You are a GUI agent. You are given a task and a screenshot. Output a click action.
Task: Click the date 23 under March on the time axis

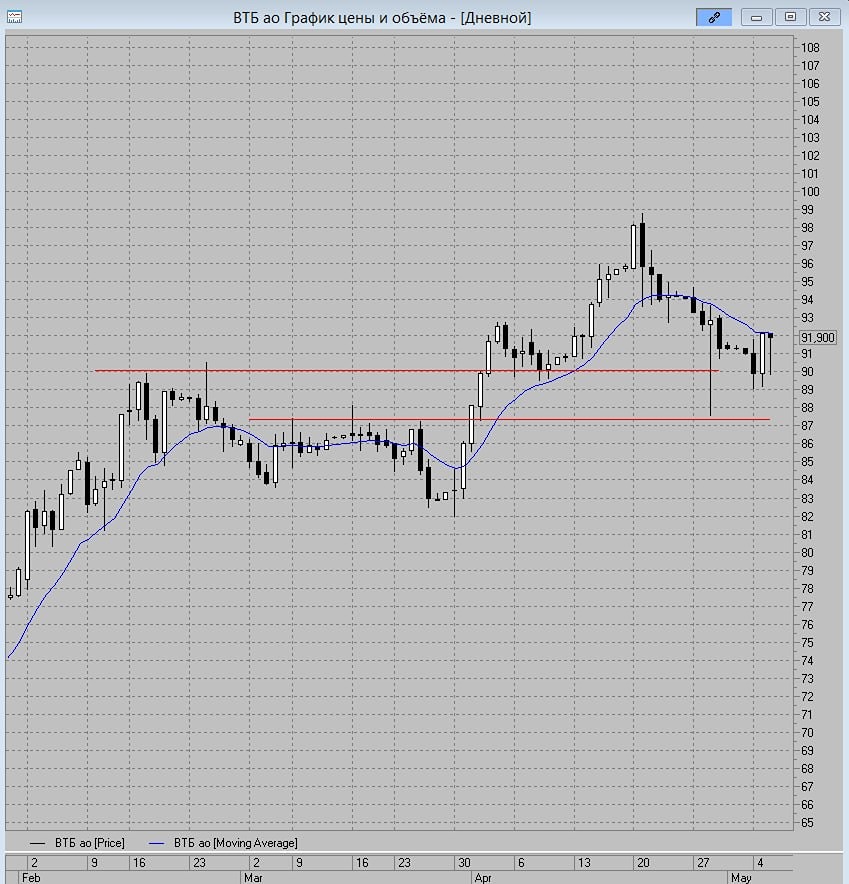click(x=404, y=863)
